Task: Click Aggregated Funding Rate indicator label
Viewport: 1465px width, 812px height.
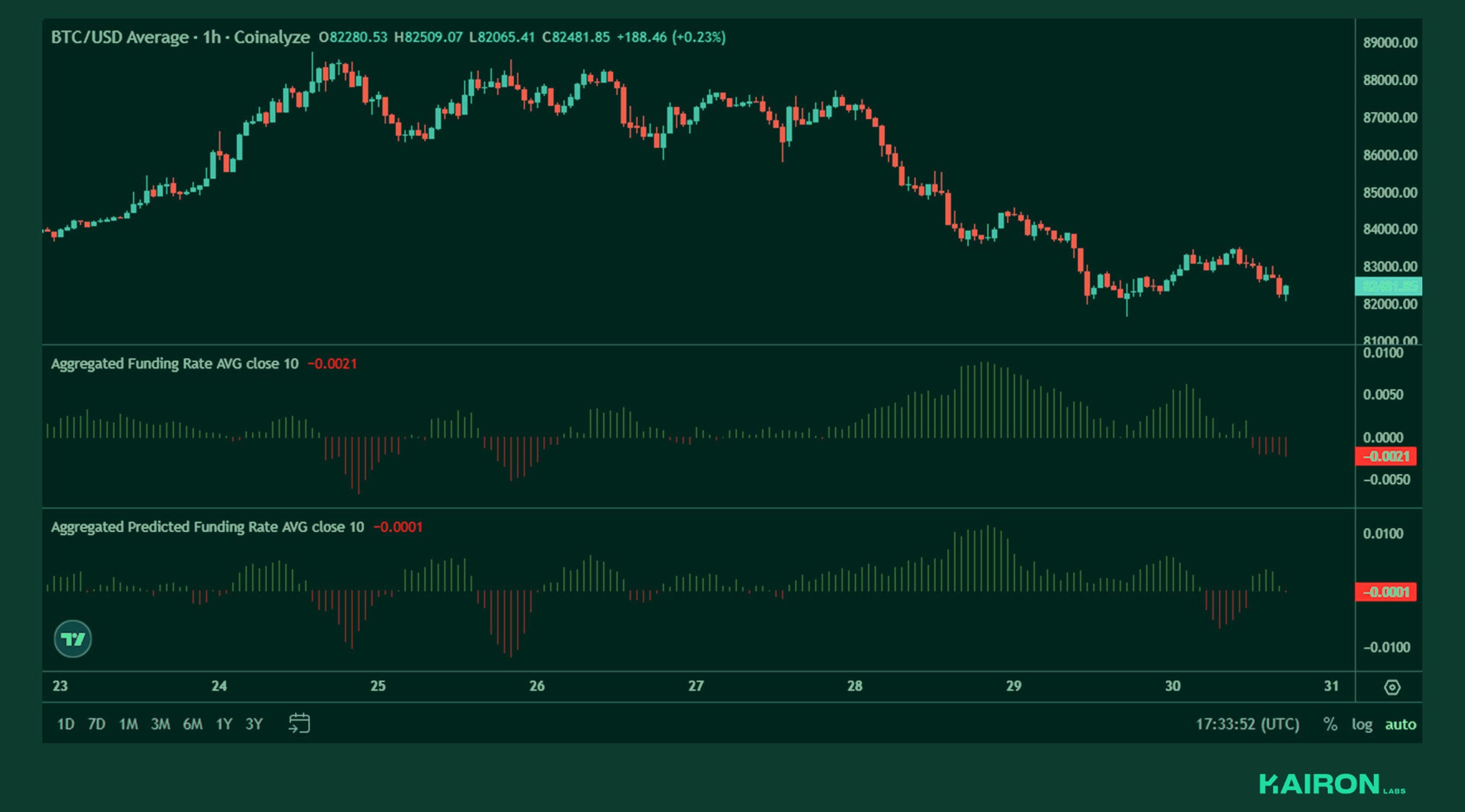Action: (174, 364)
